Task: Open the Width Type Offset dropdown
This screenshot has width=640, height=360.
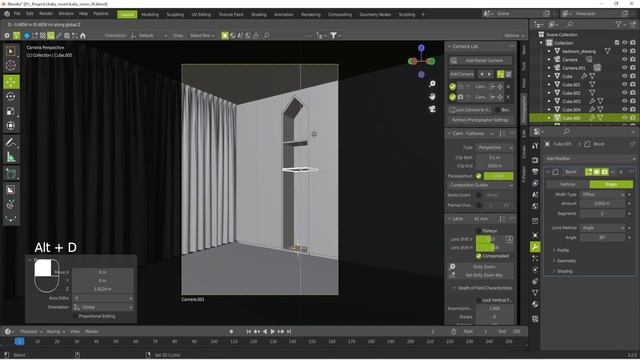Action: [602, 195]
